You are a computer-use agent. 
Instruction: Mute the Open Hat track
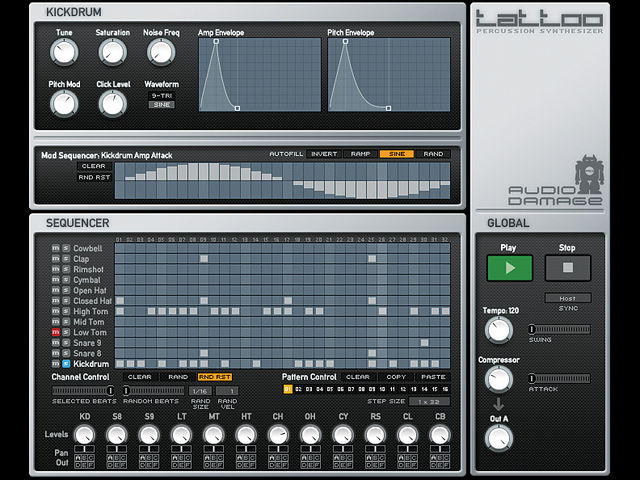56,290
